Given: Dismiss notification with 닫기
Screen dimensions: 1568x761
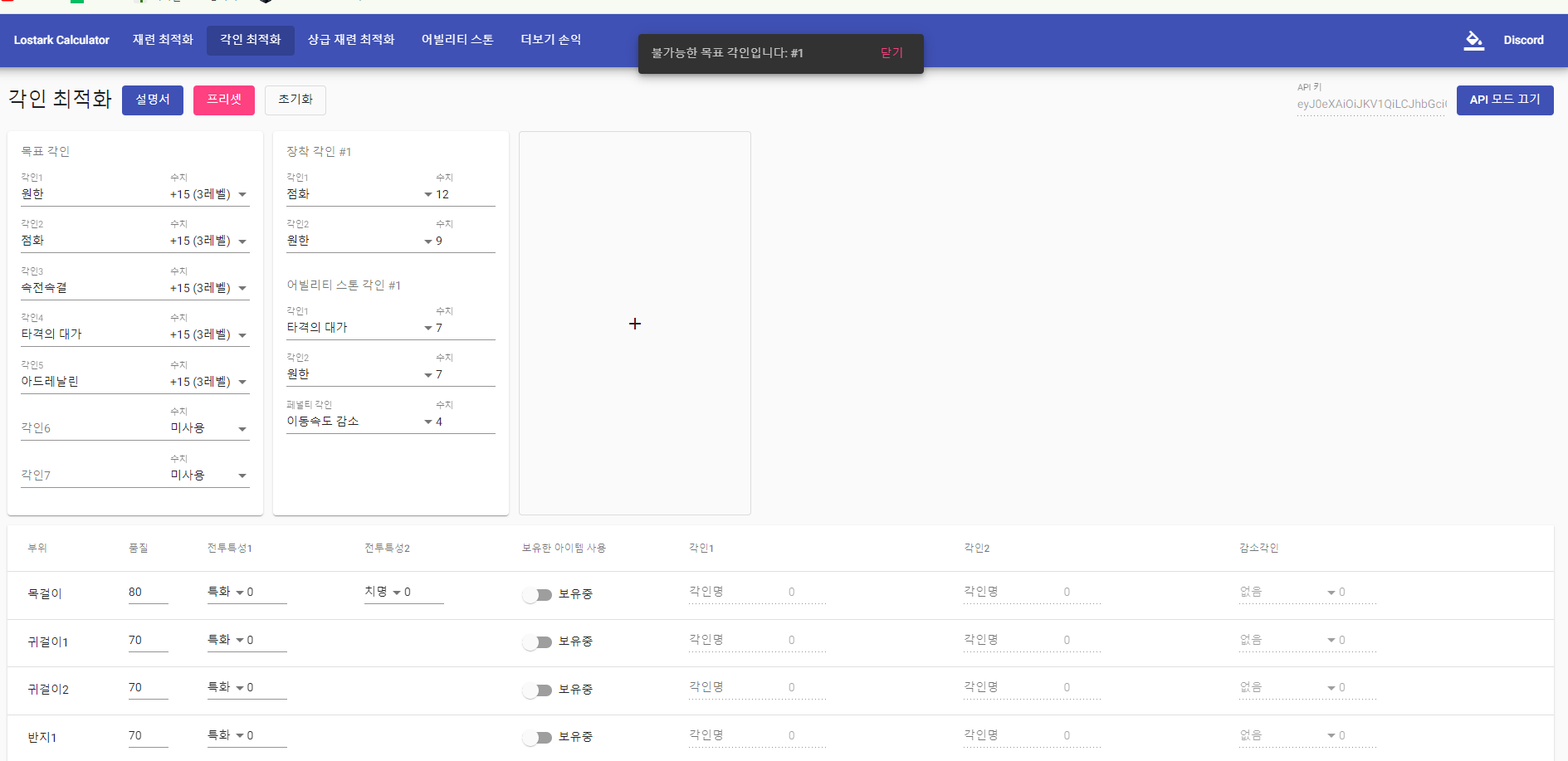Looking at the screenshot, I should pyautogui.click(x=891, y=53).
